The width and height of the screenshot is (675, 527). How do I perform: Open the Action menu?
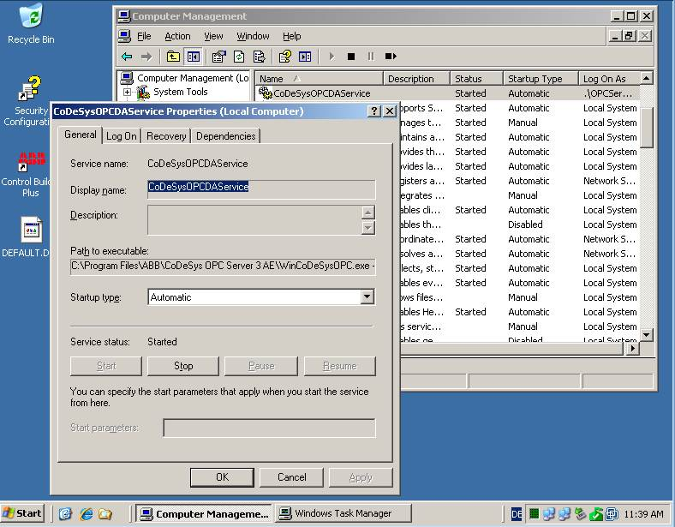point(177,36)
